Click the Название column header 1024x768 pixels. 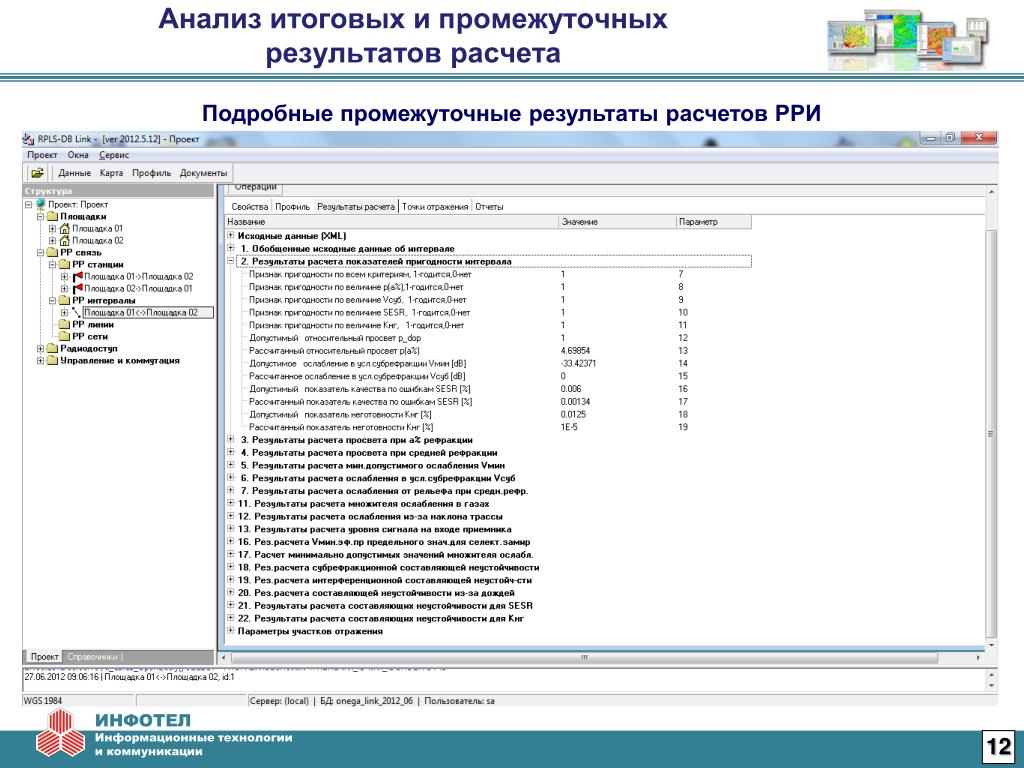tap(392, 222)
